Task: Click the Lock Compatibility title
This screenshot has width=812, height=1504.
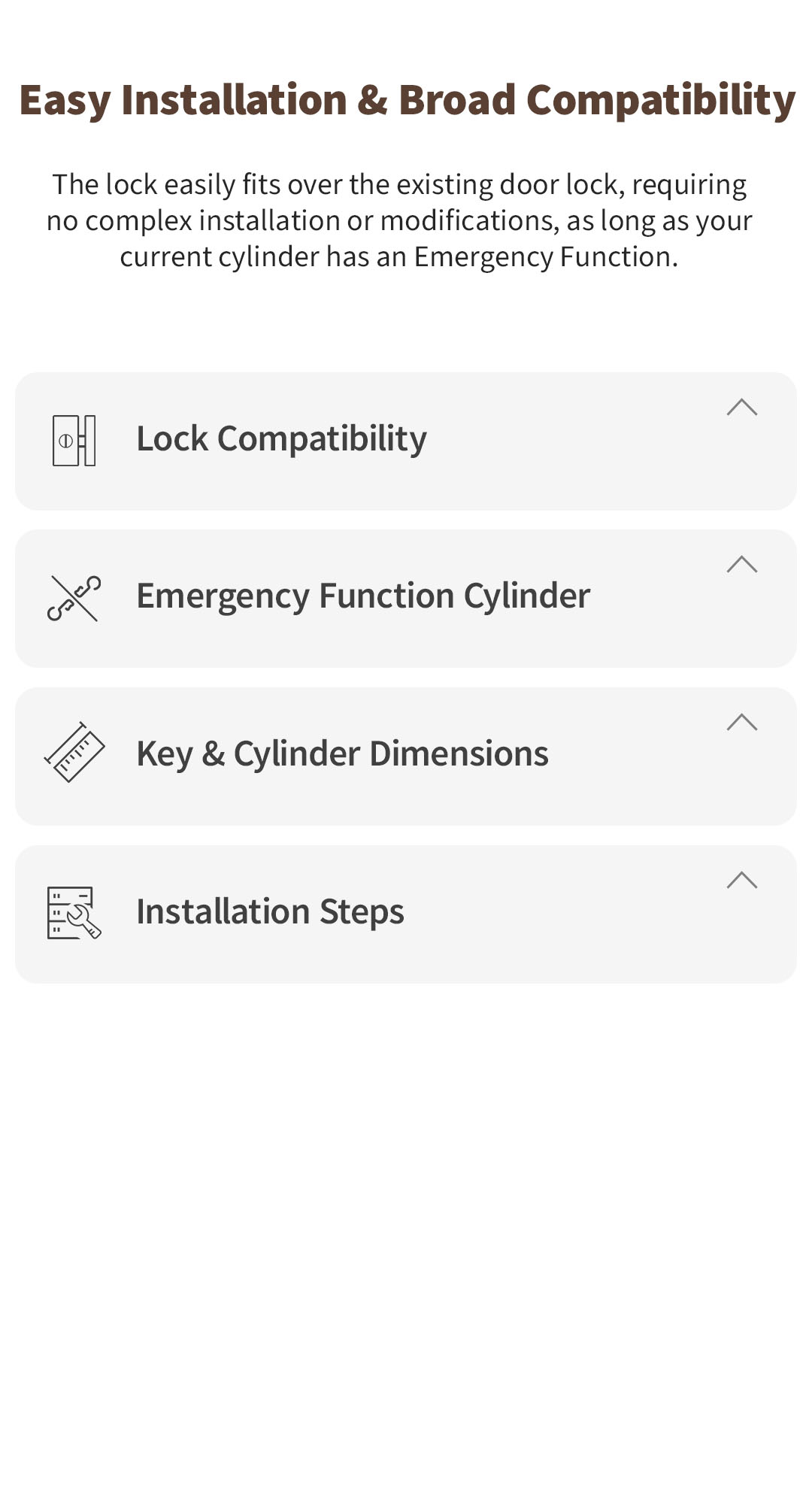Action: click(280, 438)
